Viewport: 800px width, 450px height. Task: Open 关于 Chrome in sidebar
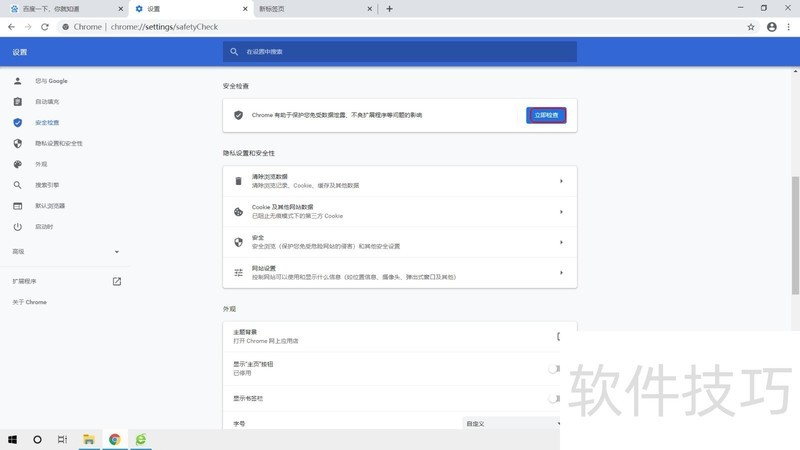30,302
